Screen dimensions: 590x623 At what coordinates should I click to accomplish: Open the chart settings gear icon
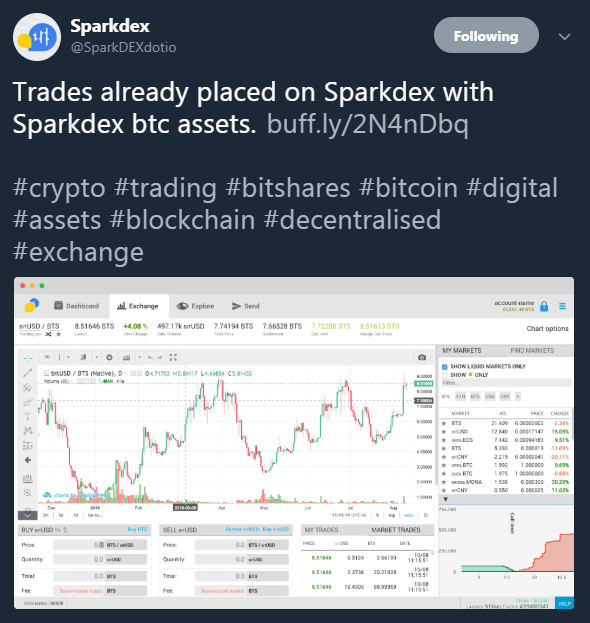click(x=109, y=358)
